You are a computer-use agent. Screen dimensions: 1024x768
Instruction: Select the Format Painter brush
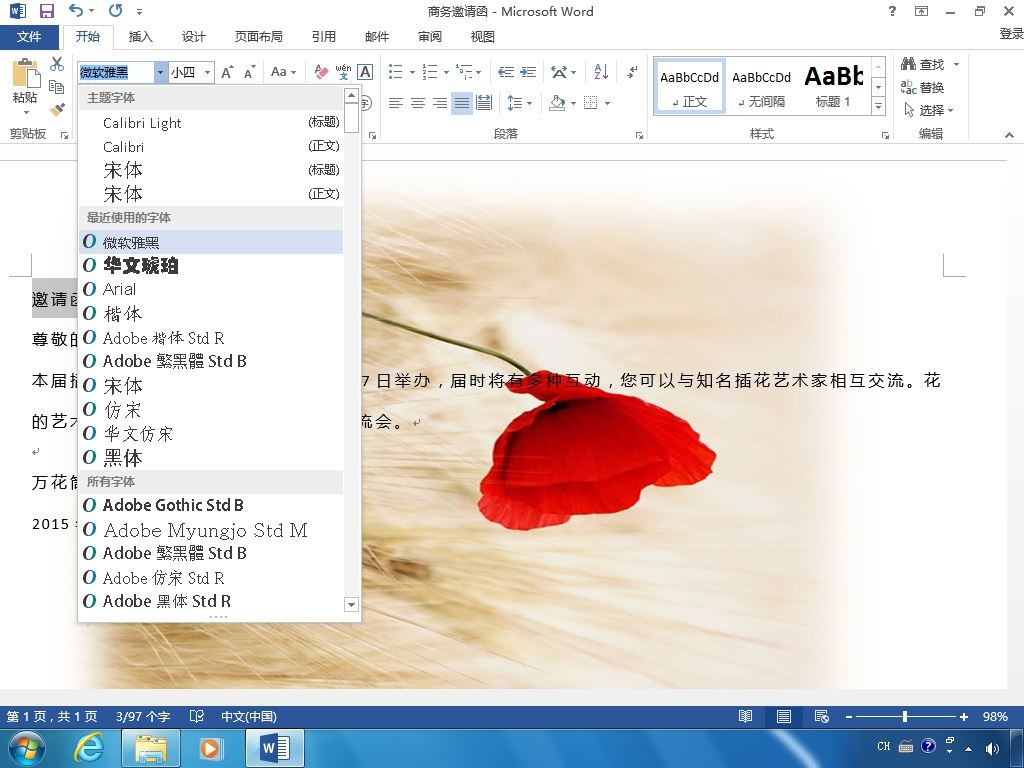pyautogui.click(x=57, y=109)
